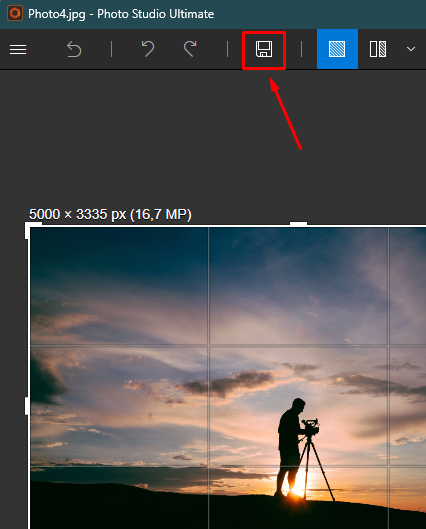Screen dimensions: 426x529
Task: Enable the single image view mode
Action: tap(337, 49)
